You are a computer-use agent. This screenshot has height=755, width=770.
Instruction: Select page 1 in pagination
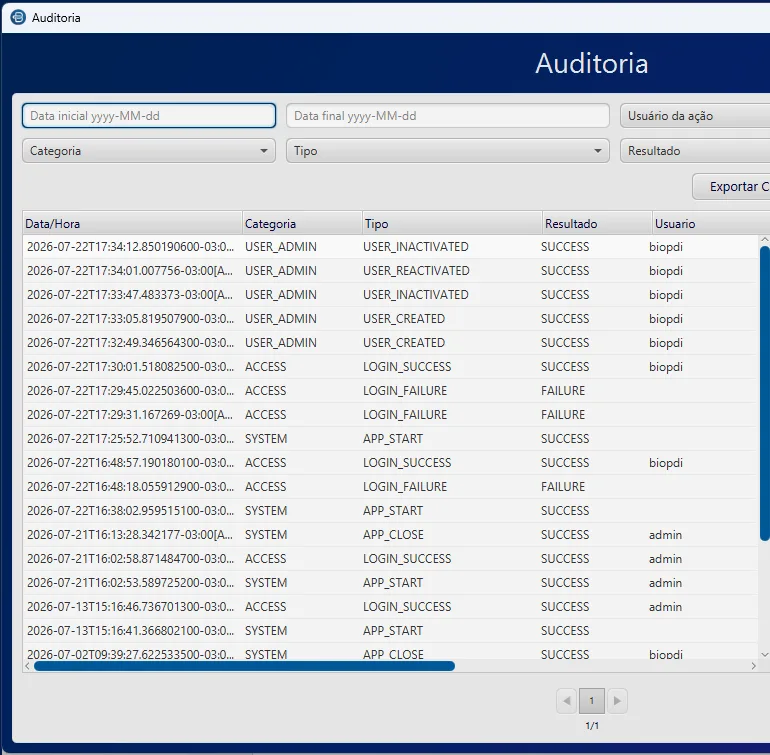(592, 701)
